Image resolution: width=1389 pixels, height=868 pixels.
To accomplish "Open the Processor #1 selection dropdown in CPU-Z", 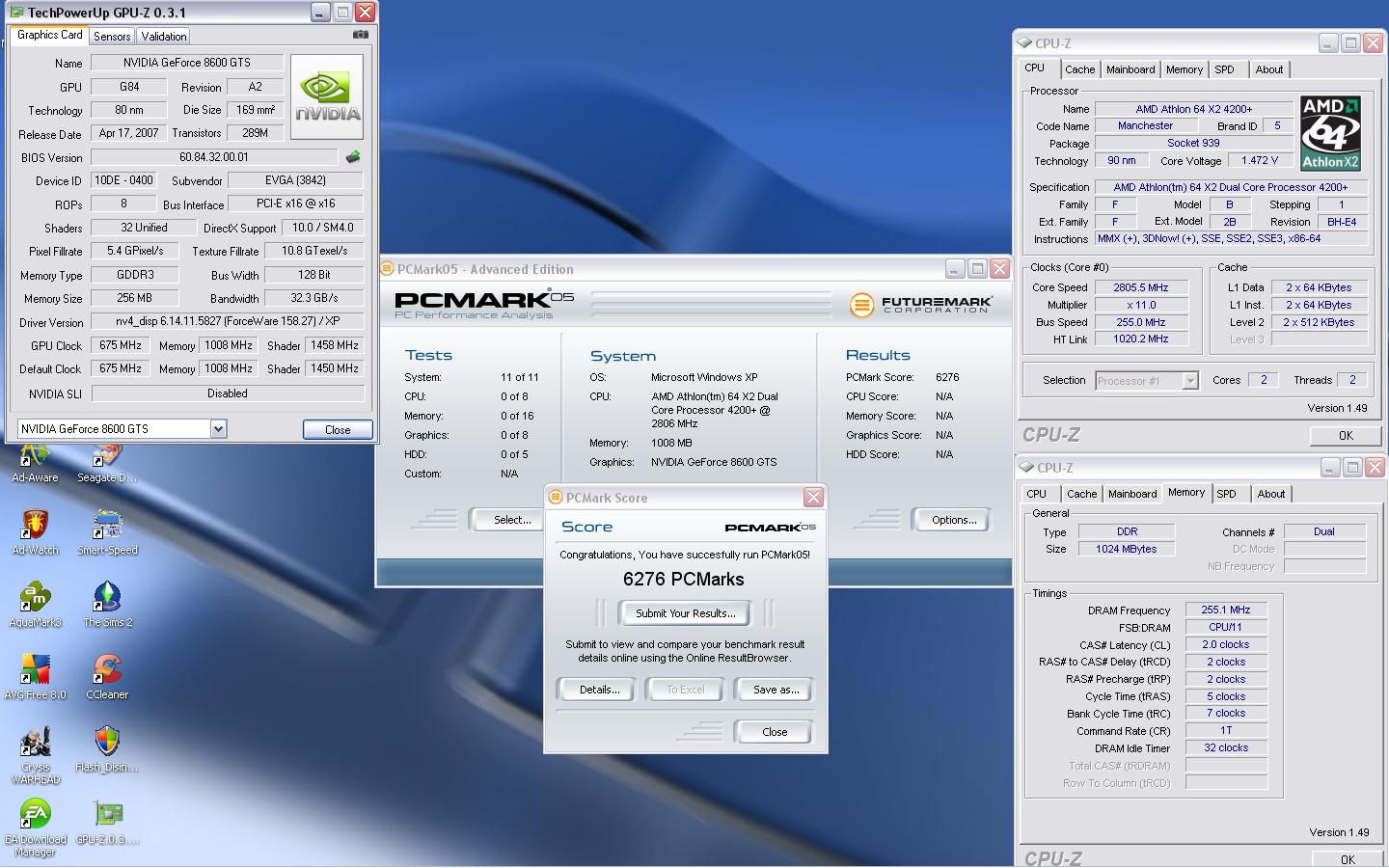I will (x=1190, y=381).
